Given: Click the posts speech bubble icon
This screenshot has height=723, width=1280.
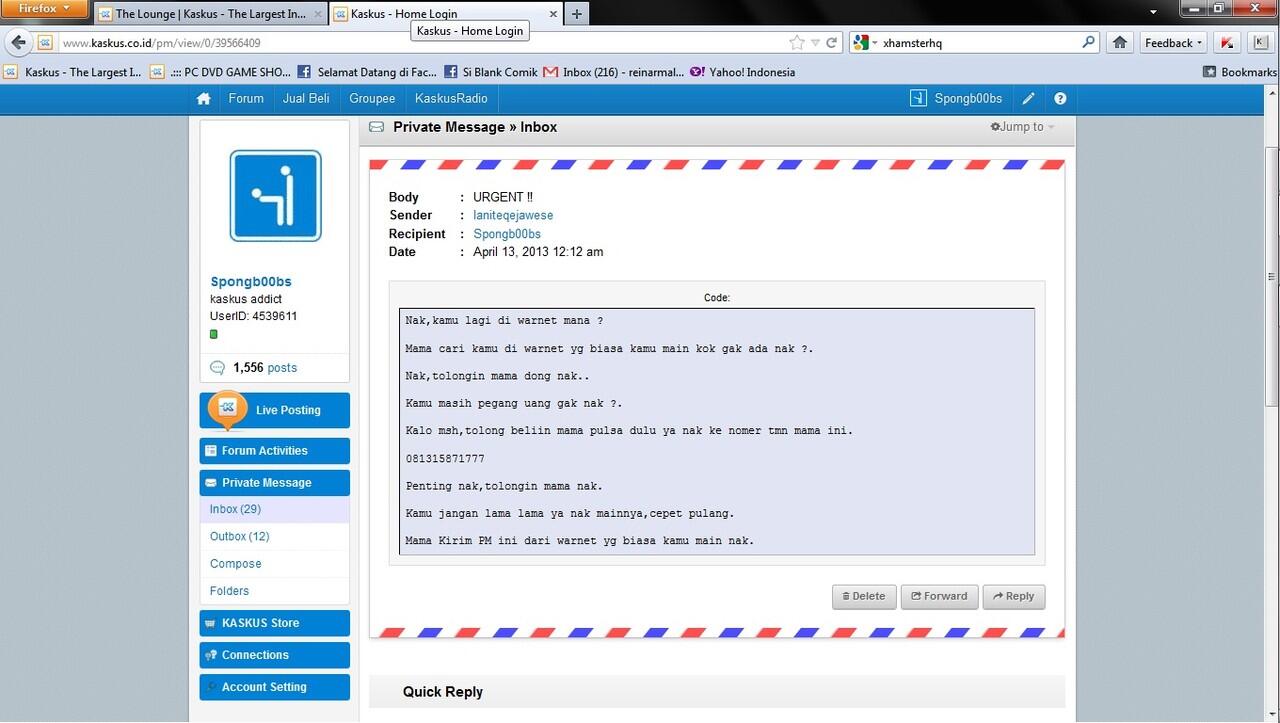Looking at the screenshot, I should (217, 368).
